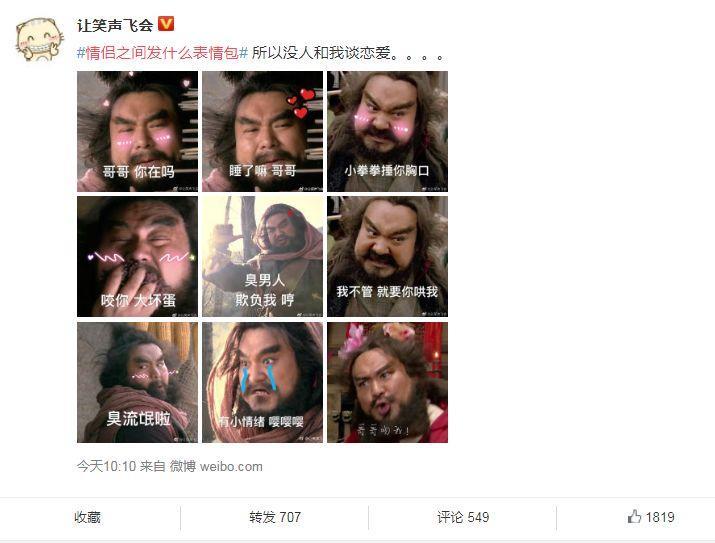Open the 评论 549 comments button

tap(463, 517)
